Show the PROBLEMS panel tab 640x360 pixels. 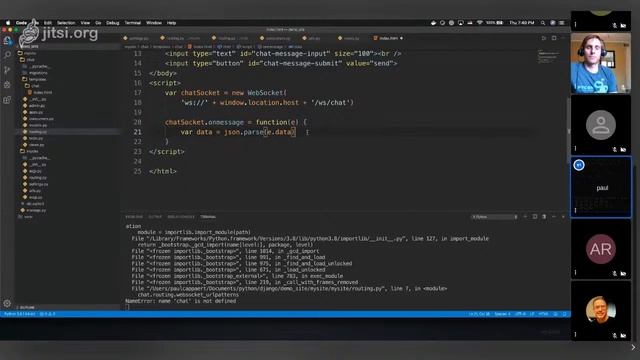click(134, 217)
